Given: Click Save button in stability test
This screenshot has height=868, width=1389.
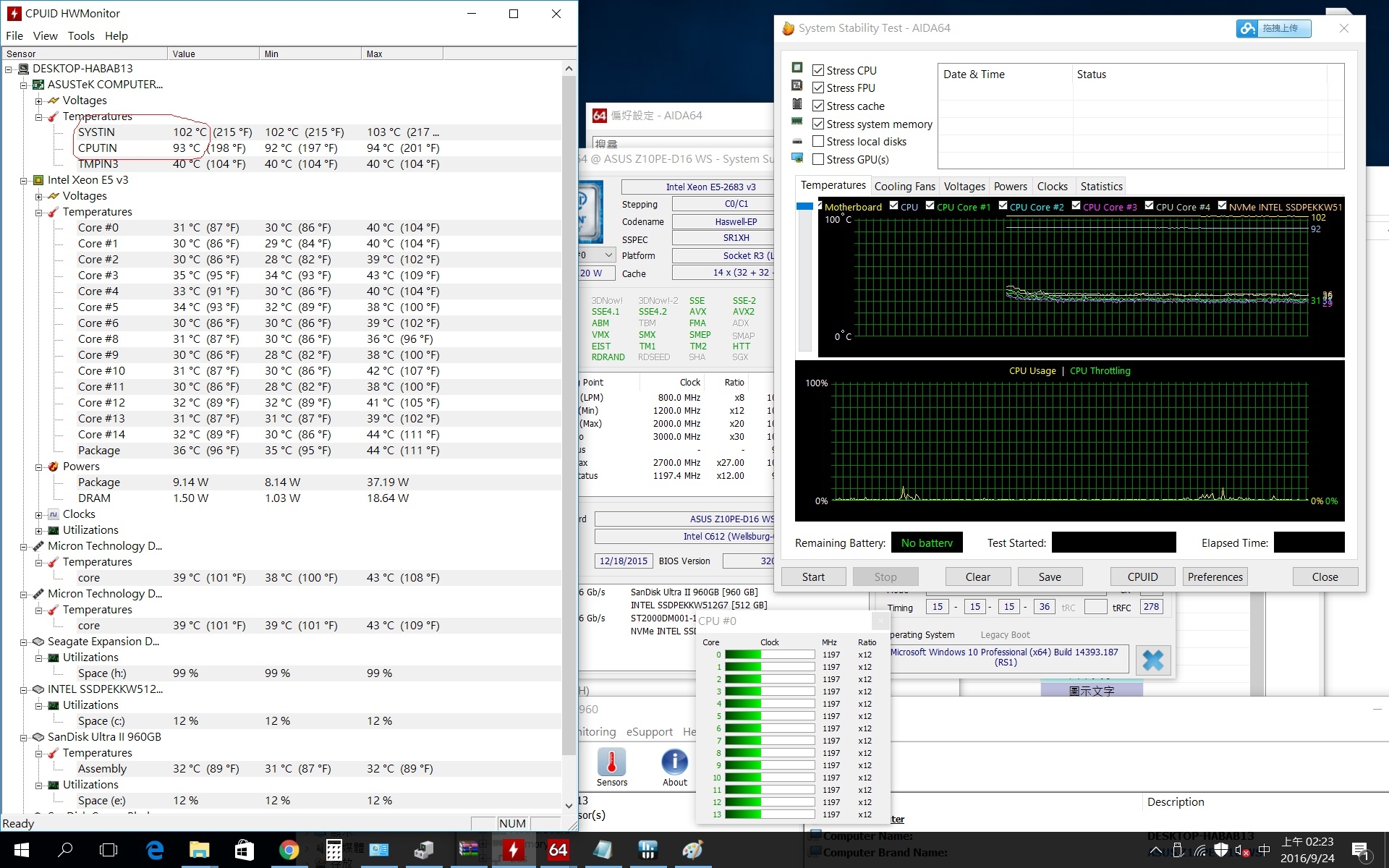Looking at the screenshot, I should [x=1050, y=576].
